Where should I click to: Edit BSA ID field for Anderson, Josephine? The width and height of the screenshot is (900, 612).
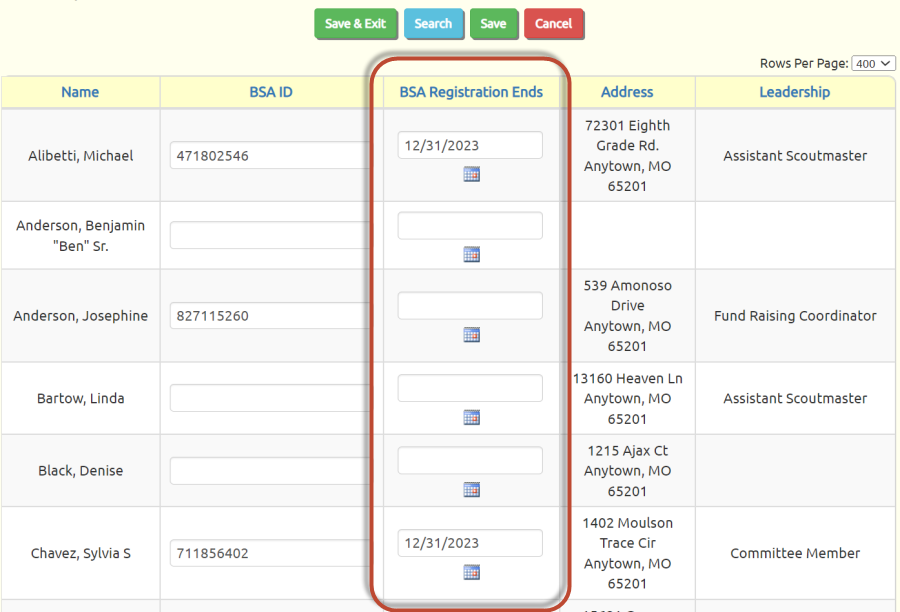tap(270, 316)
